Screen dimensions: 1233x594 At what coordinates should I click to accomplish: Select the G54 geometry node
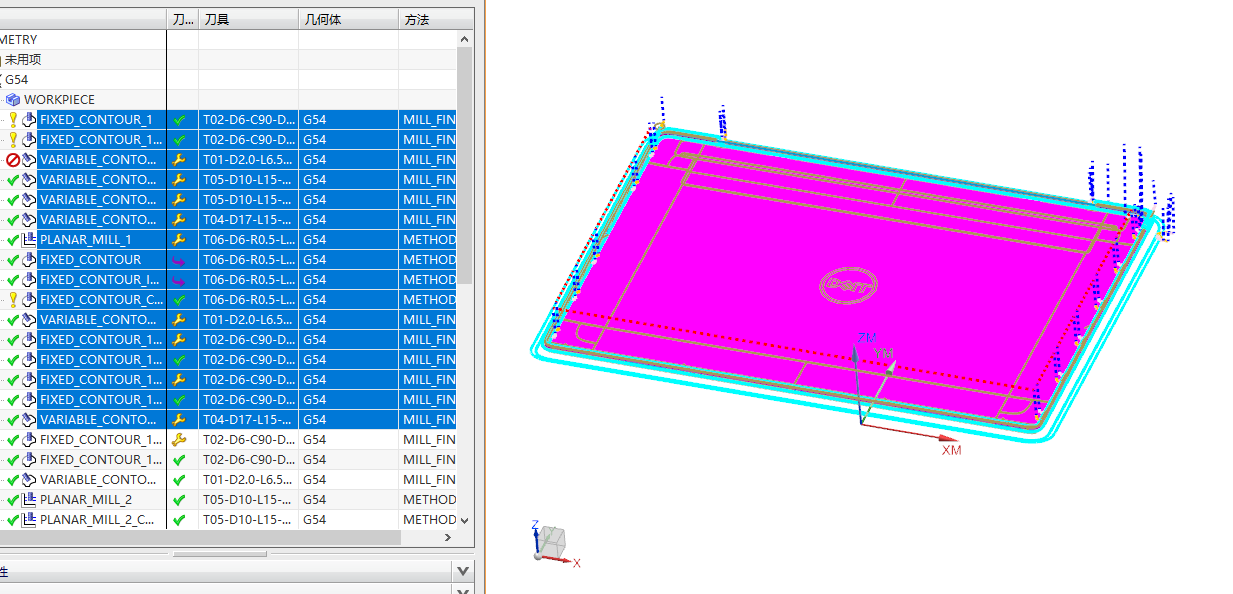16,80
